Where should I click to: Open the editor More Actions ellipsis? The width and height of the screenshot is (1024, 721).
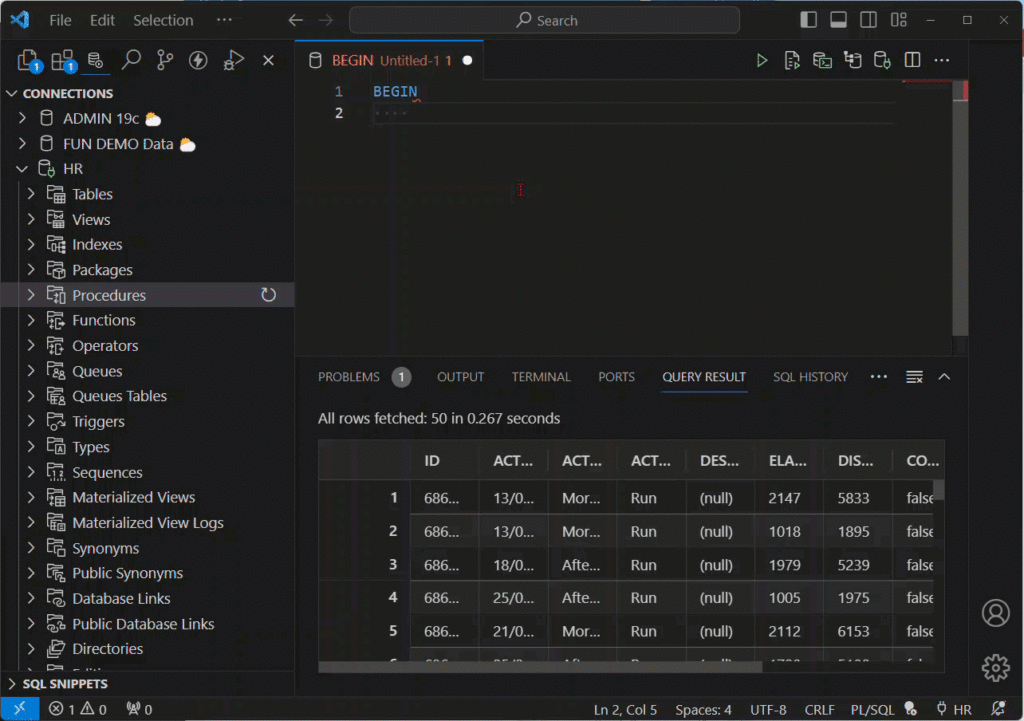click(x=942, y=60)
